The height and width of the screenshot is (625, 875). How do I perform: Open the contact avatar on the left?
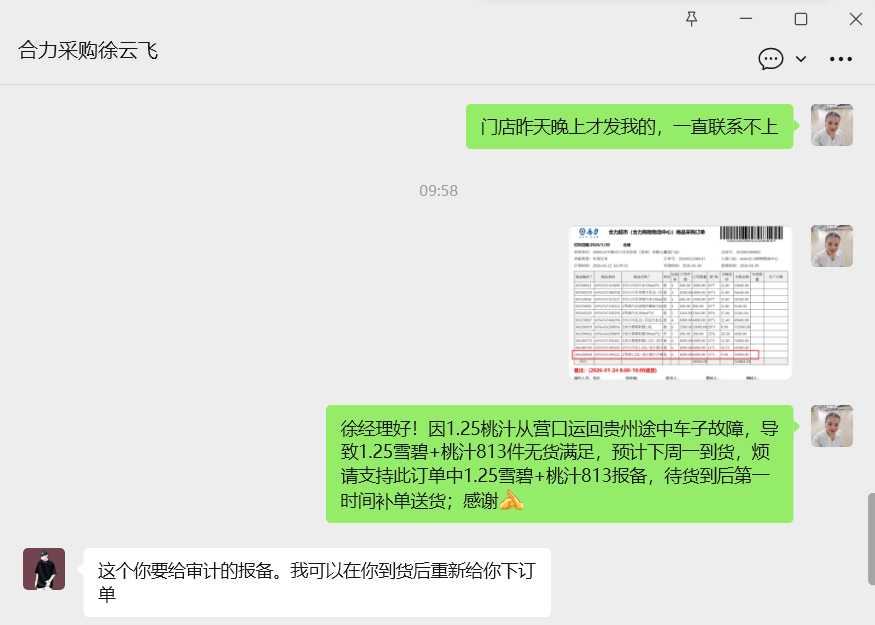point(44,569)
